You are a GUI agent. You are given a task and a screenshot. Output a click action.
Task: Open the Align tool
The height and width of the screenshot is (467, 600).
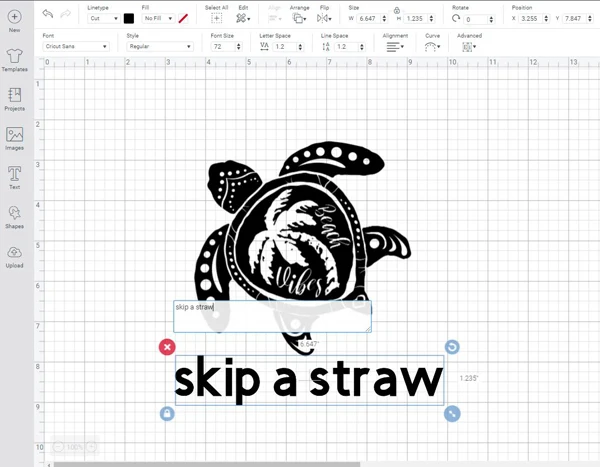(275, 18)
